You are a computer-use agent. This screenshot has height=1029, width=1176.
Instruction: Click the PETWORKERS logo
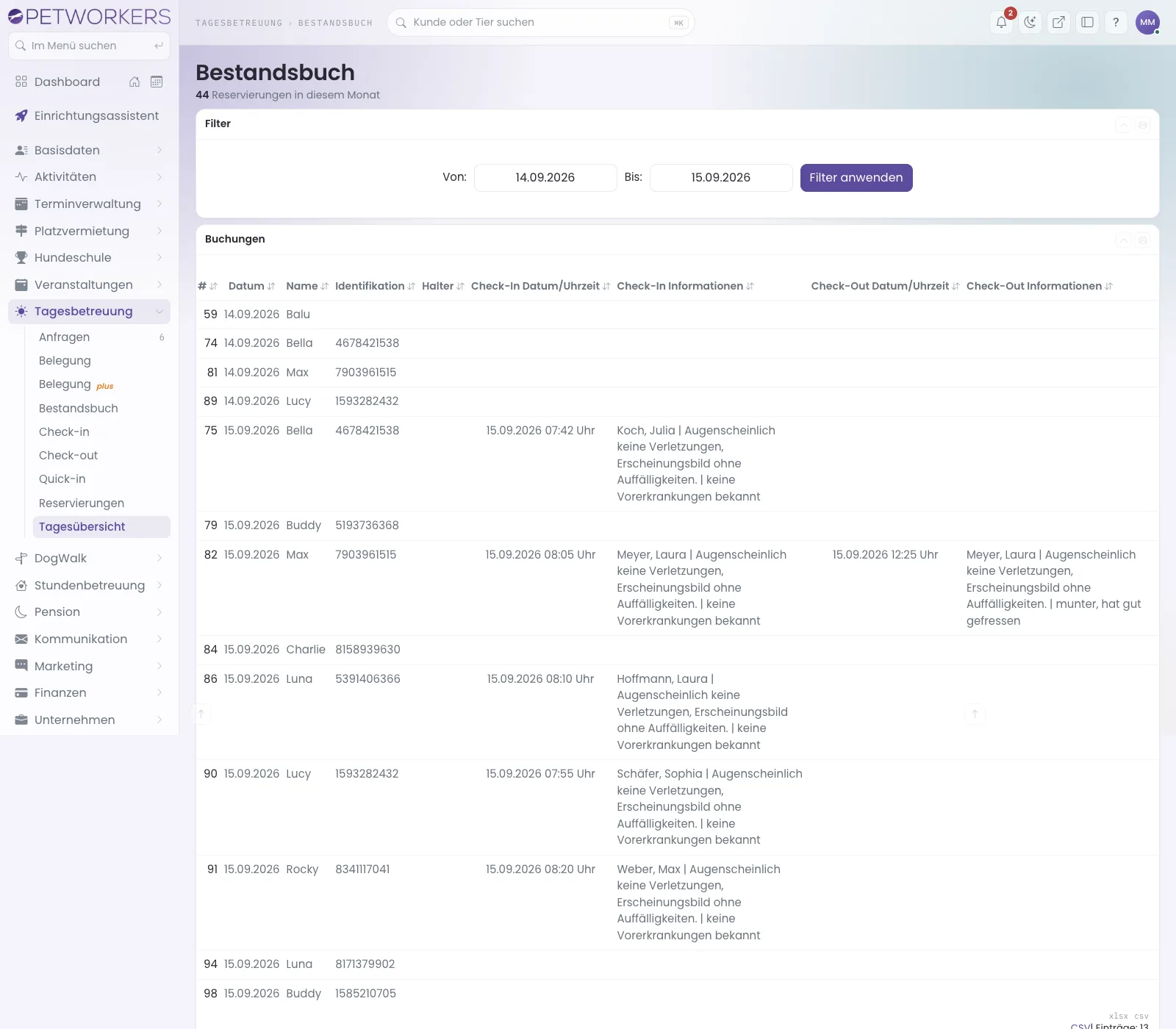click(x=89, y=16)
